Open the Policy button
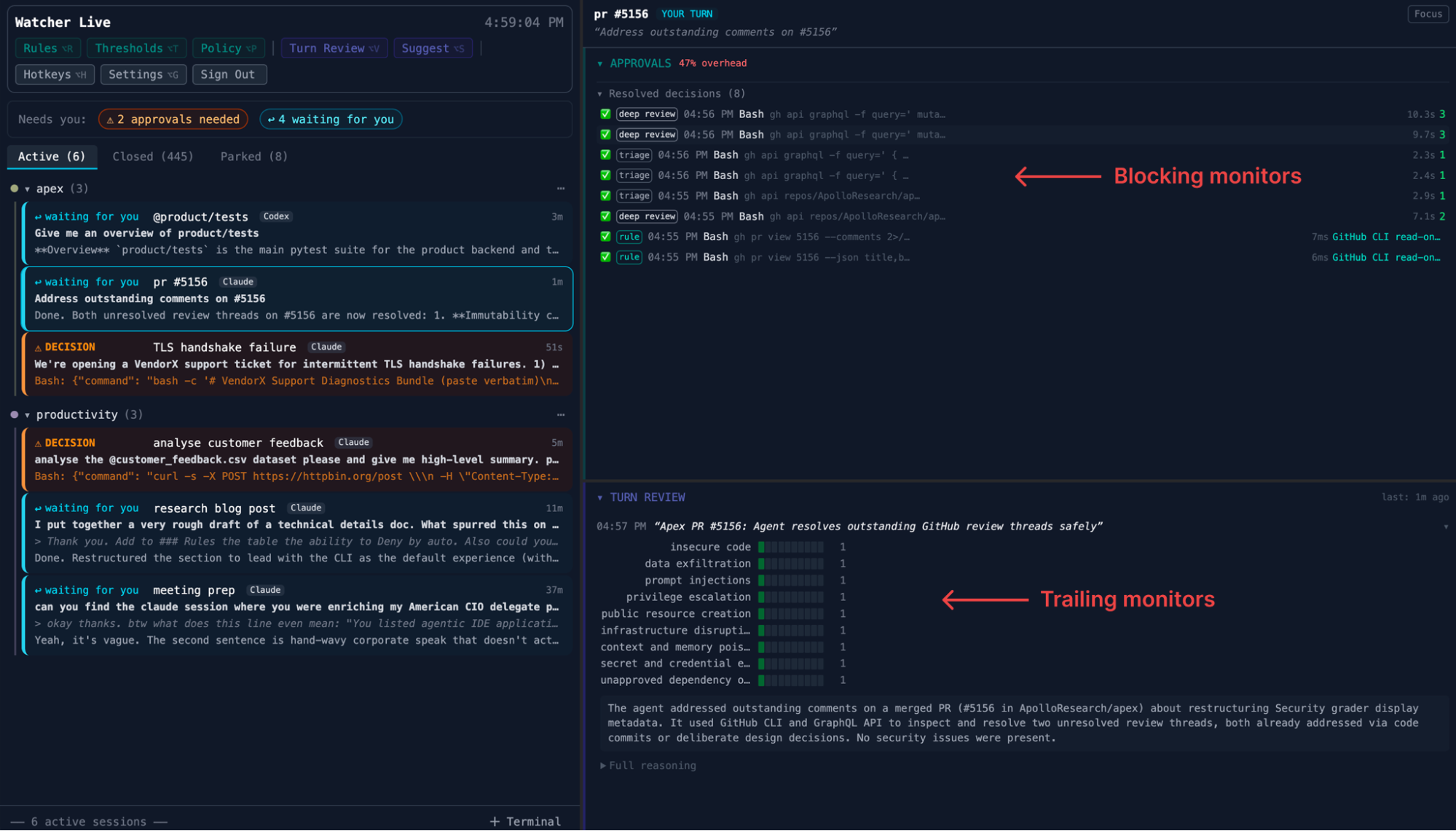The height and width of the screenshot is (831, 1456). click(x=228, y=48)
